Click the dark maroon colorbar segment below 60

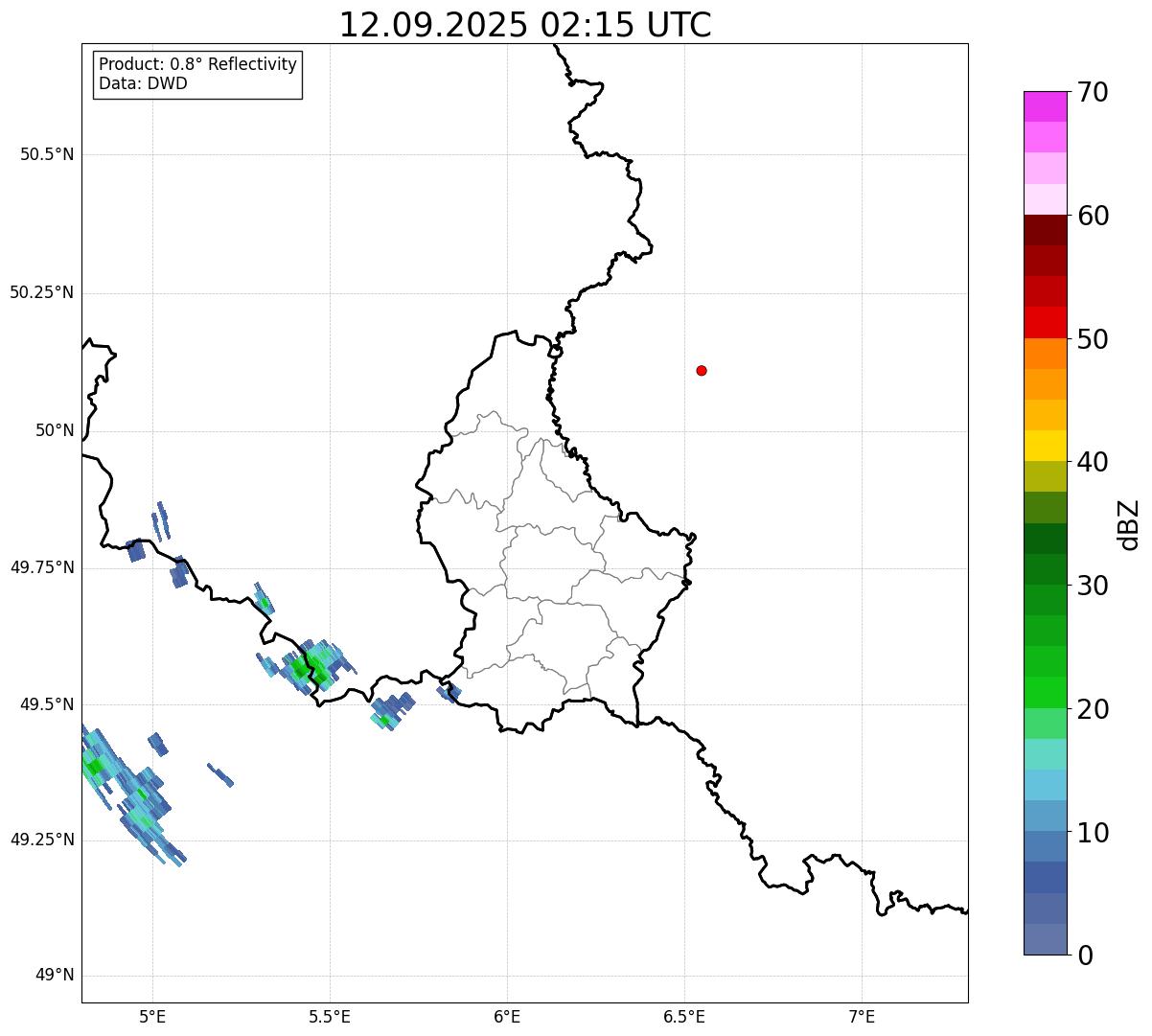click(x=1045, y=230)
